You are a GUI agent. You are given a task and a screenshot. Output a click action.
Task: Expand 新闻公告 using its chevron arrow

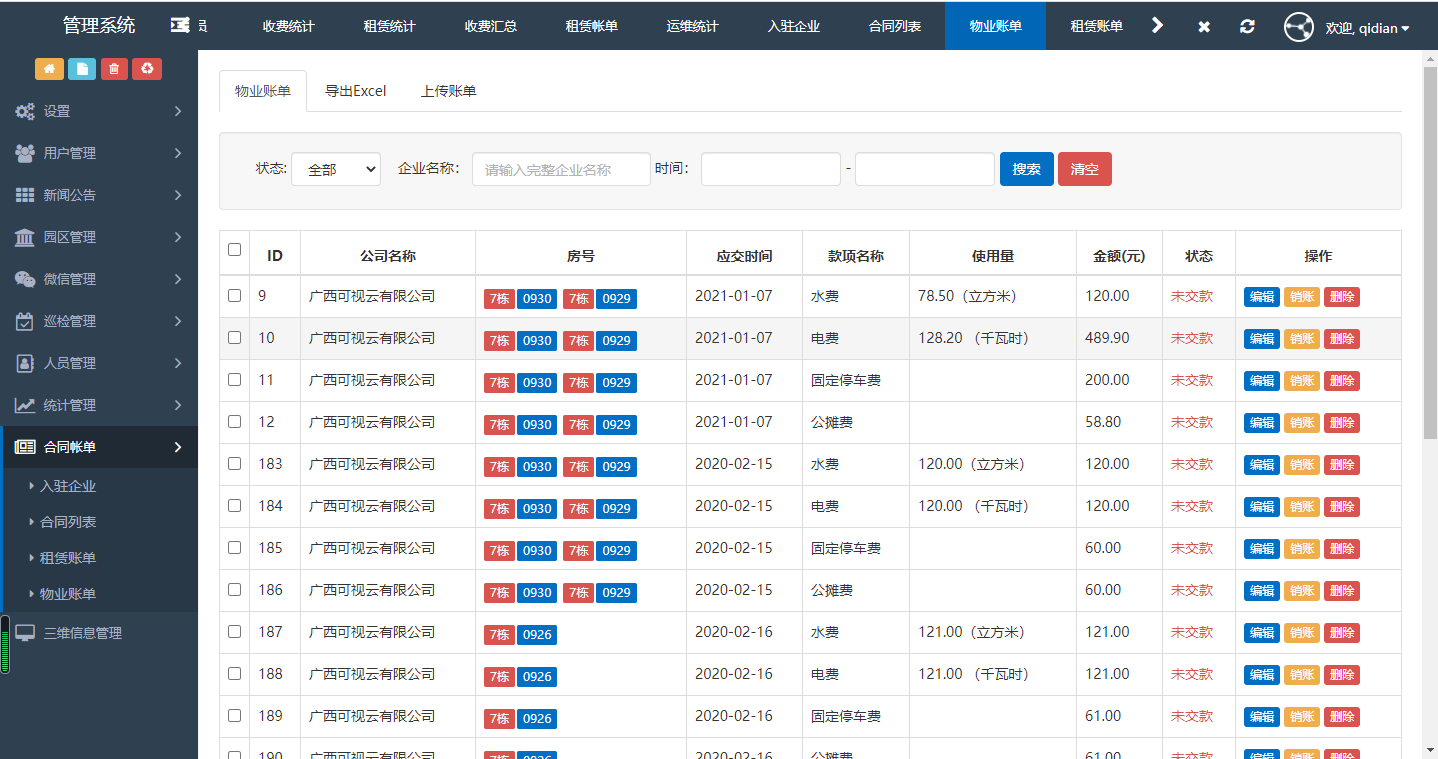[x=178, y=195]
